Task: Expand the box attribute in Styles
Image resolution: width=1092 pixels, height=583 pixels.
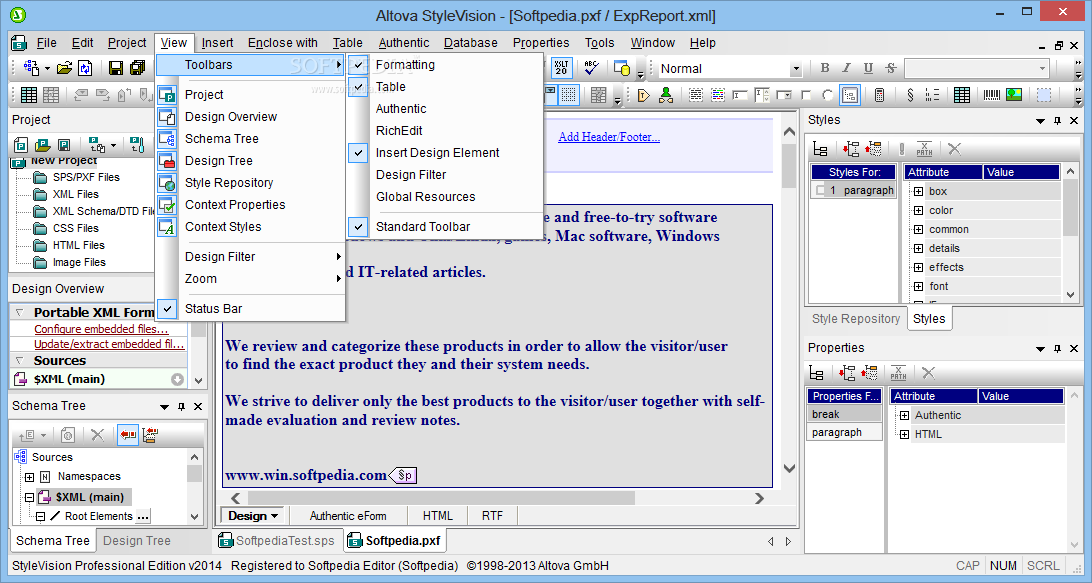Action: coord(918,191)
